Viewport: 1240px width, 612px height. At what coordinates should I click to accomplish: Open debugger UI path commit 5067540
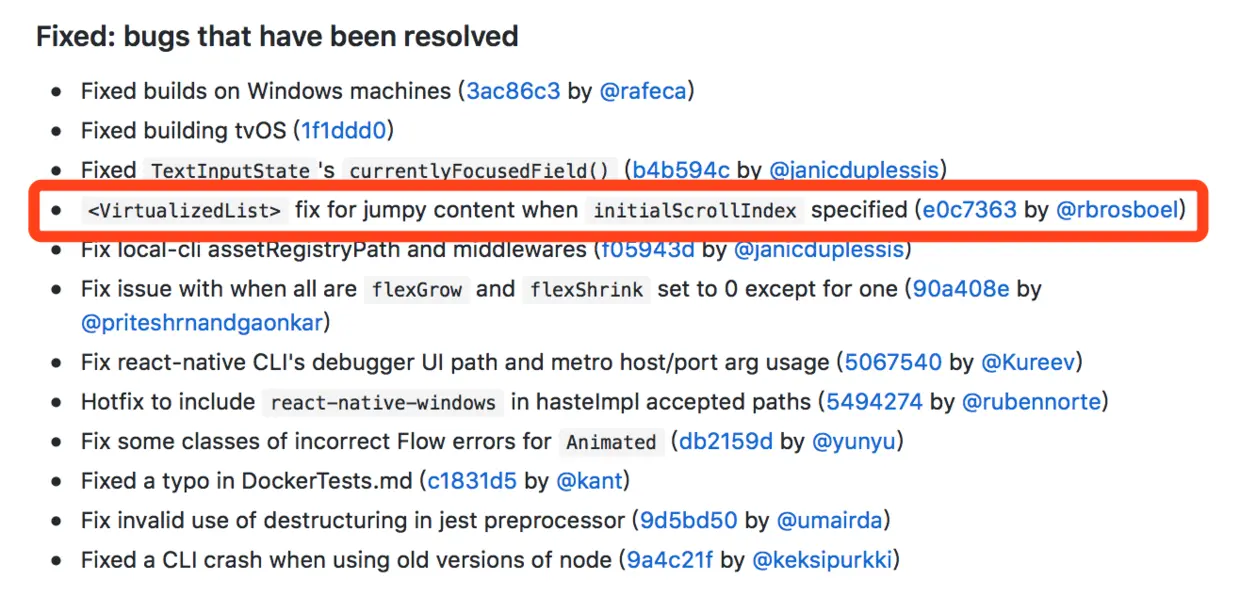[x=893, y=362]
